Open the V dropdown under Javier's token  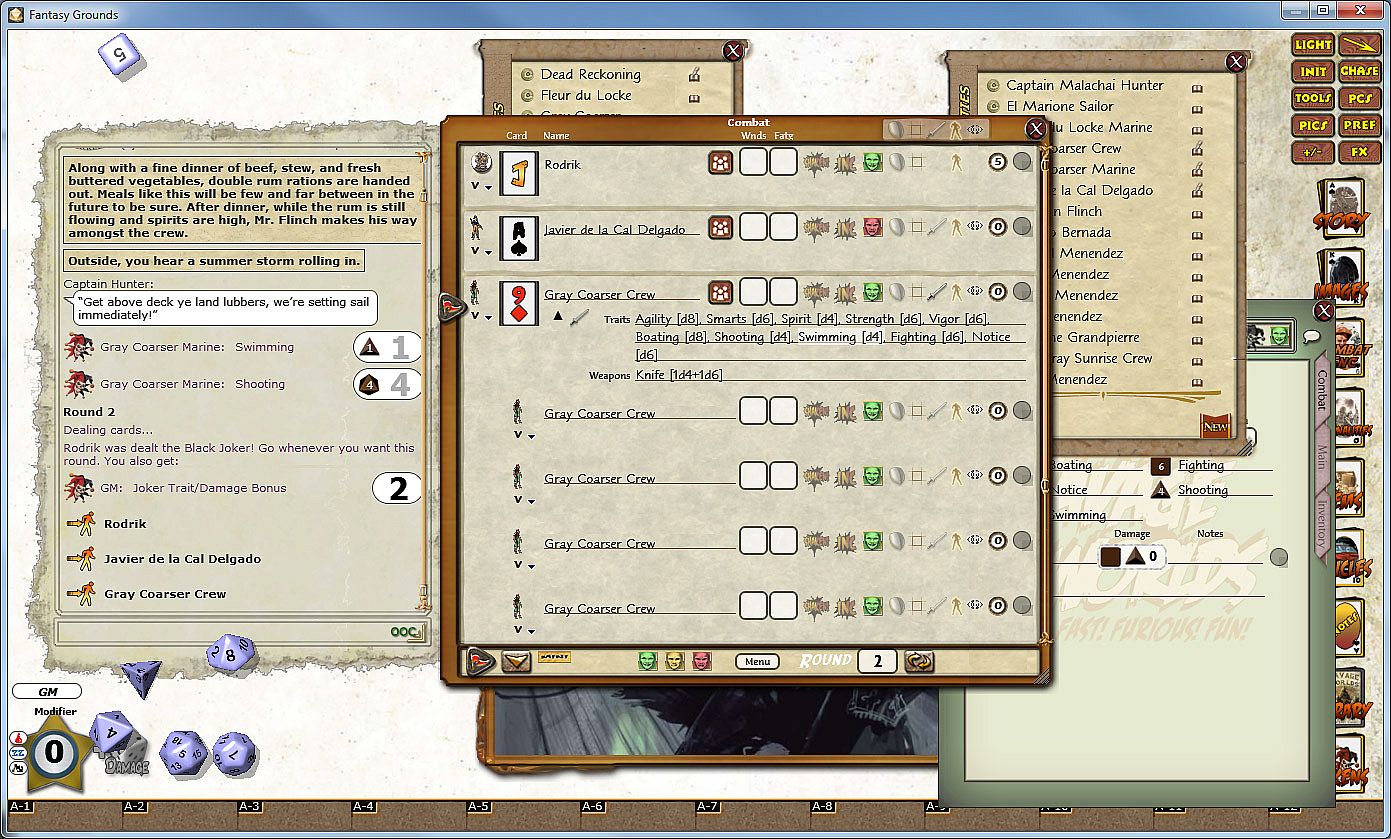tap(480, 251)
